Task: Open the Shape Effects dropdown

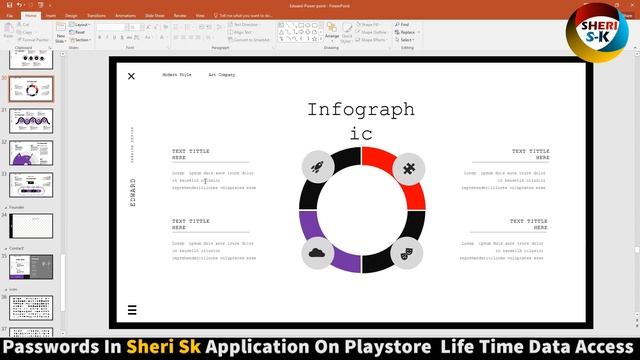Action: [371, 40]
